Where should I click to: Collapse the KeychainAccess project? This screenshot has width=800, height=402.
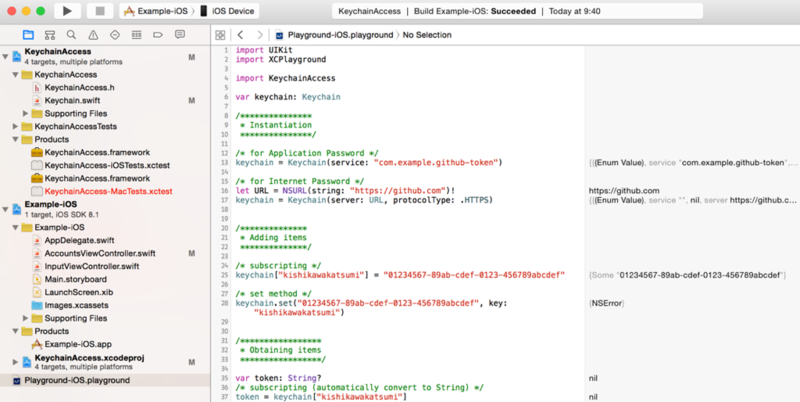pyautogui.click(x=5, y=56)
